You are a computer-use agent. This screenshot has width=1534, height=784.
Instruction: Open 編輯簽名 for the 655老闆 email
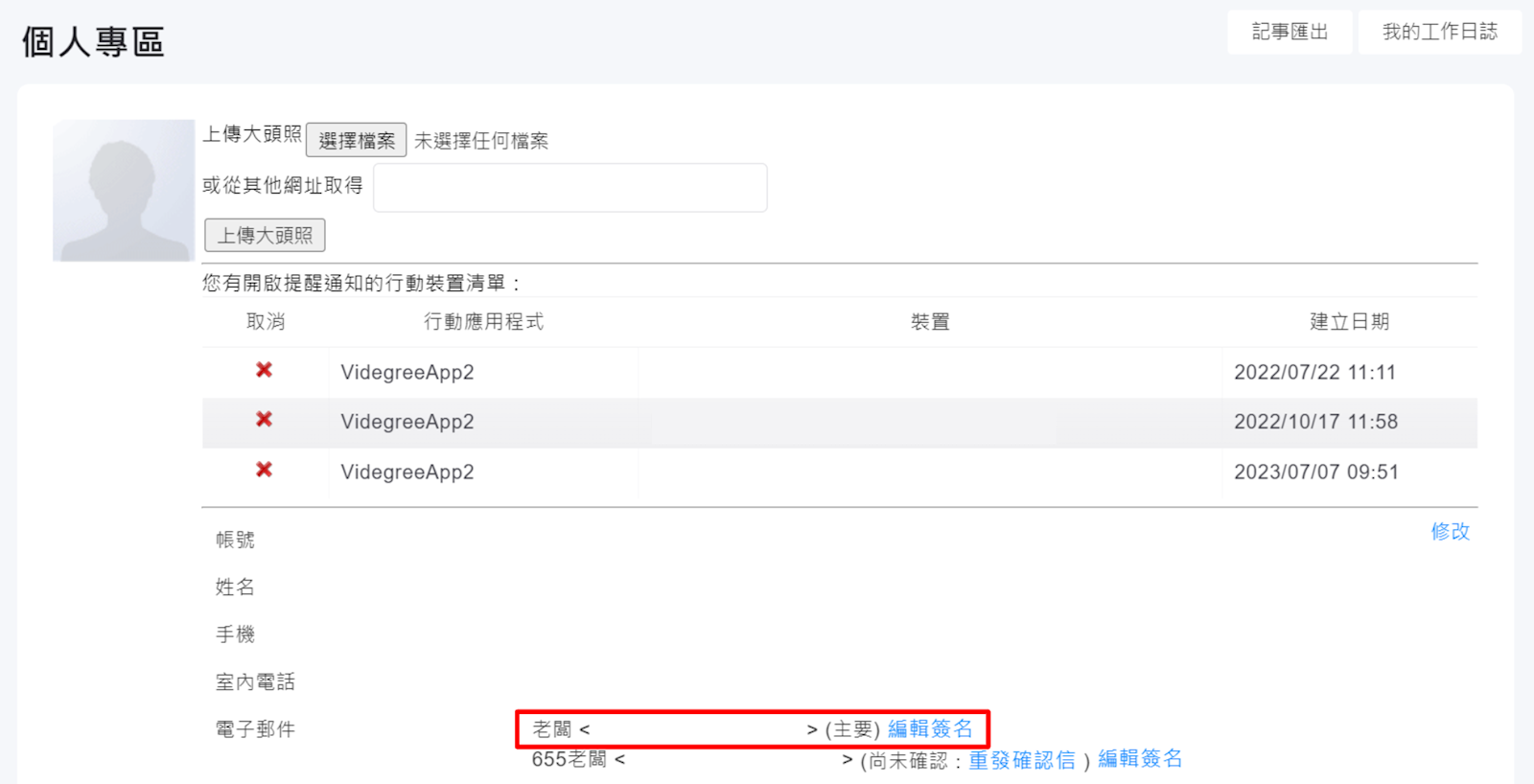1140,760
